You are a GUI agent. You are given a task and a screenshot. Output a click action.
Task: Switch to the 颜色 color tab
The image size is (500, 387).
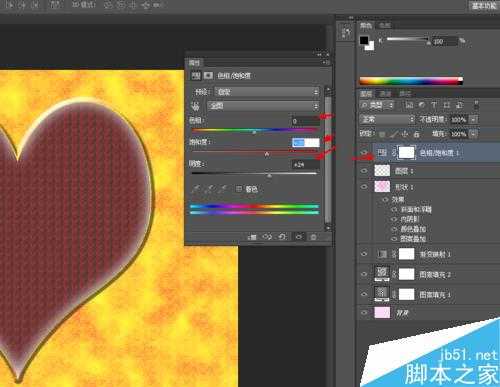click(x=366, y=26)
